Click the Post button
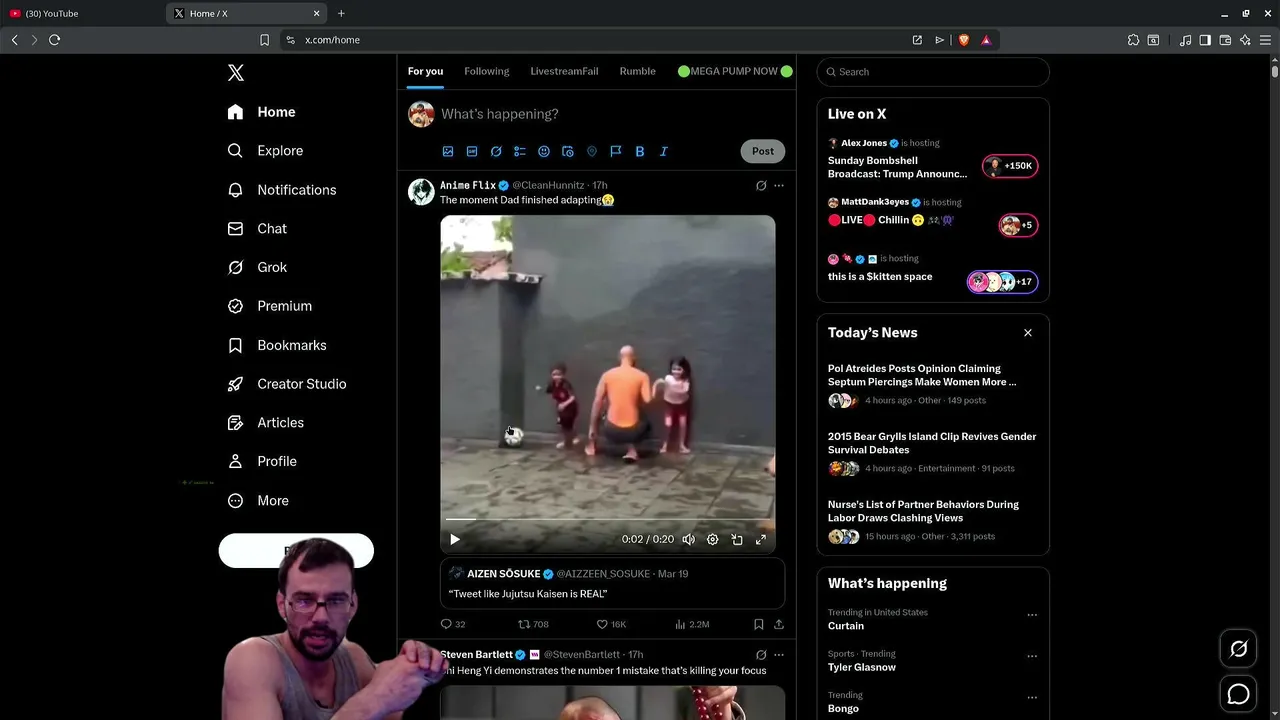1280x720 pixels. pyautogui.click(x=763, y=151)
